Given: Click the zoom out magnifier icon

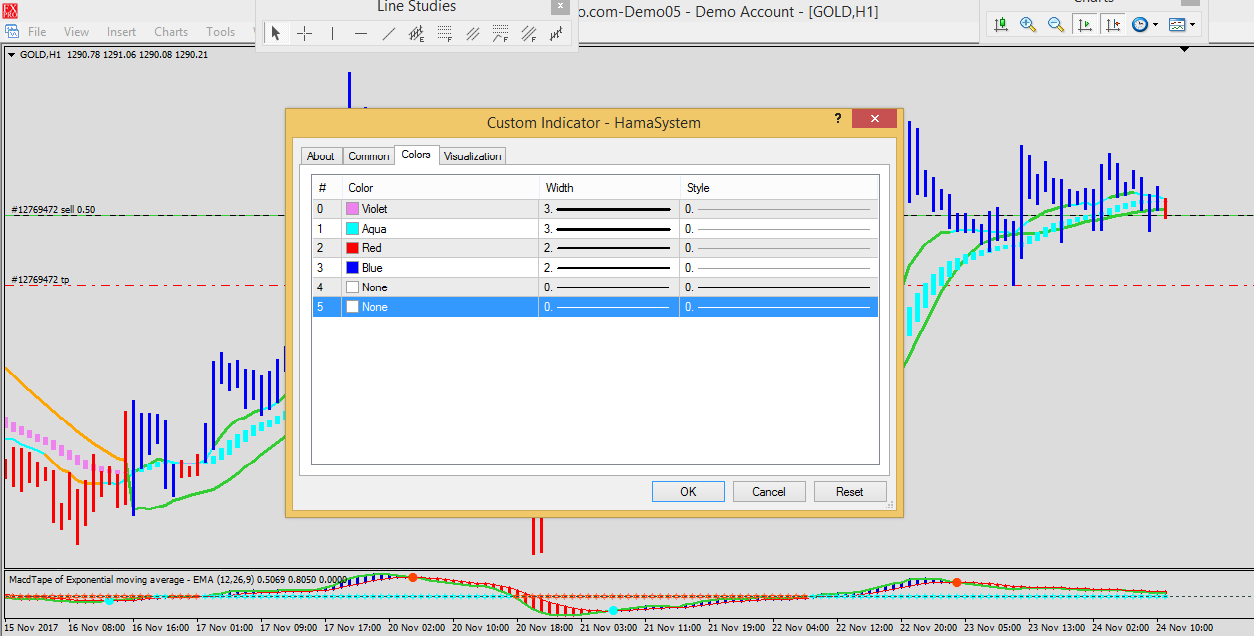Looking at the screenshot, I should tap(1056, 24).
